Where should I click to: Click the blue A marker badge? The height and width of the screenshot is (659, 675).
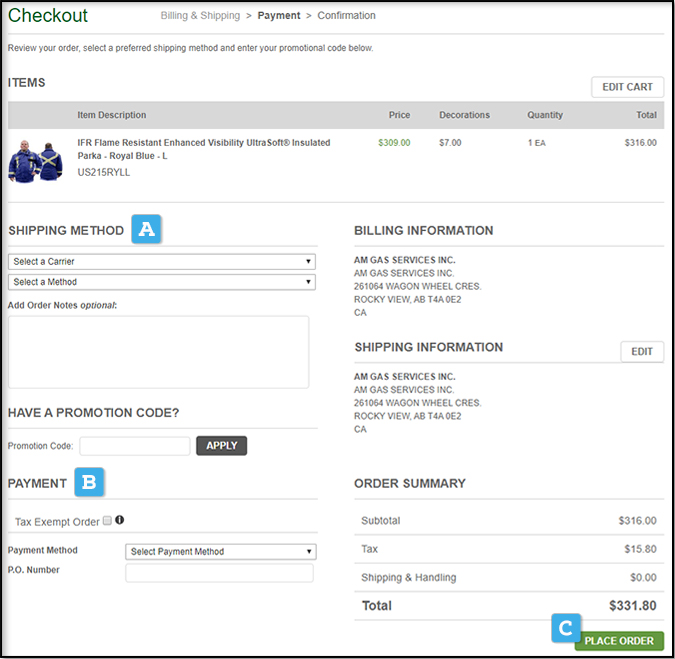pyautogui.click(x=147, y=230)
